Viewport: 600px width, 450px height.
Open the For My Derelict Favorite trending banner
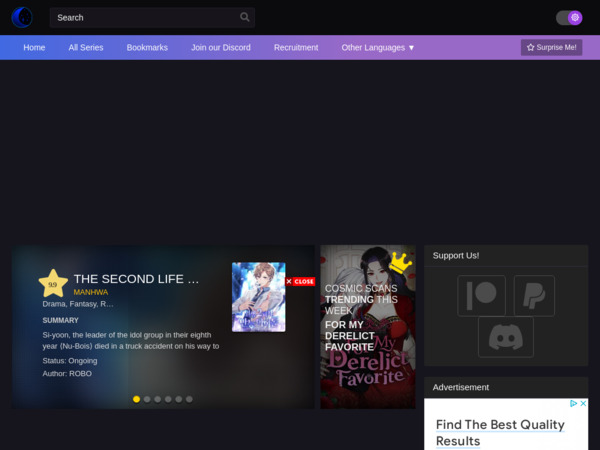coord(368,327)
